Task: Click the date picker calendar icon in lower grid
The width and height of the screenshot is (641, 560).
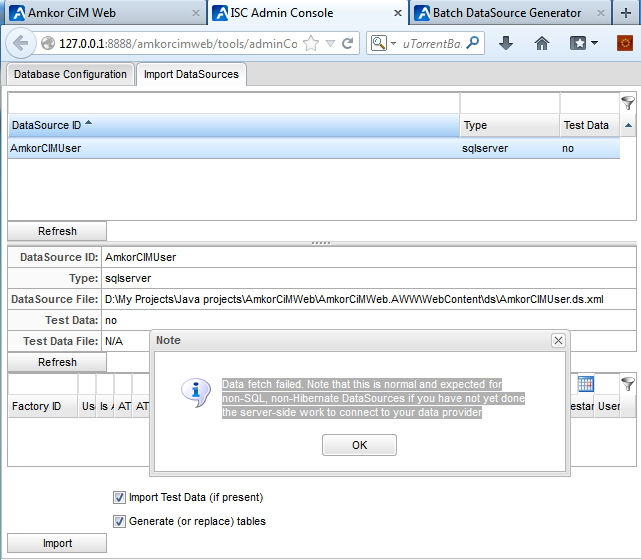Action: 586,384
